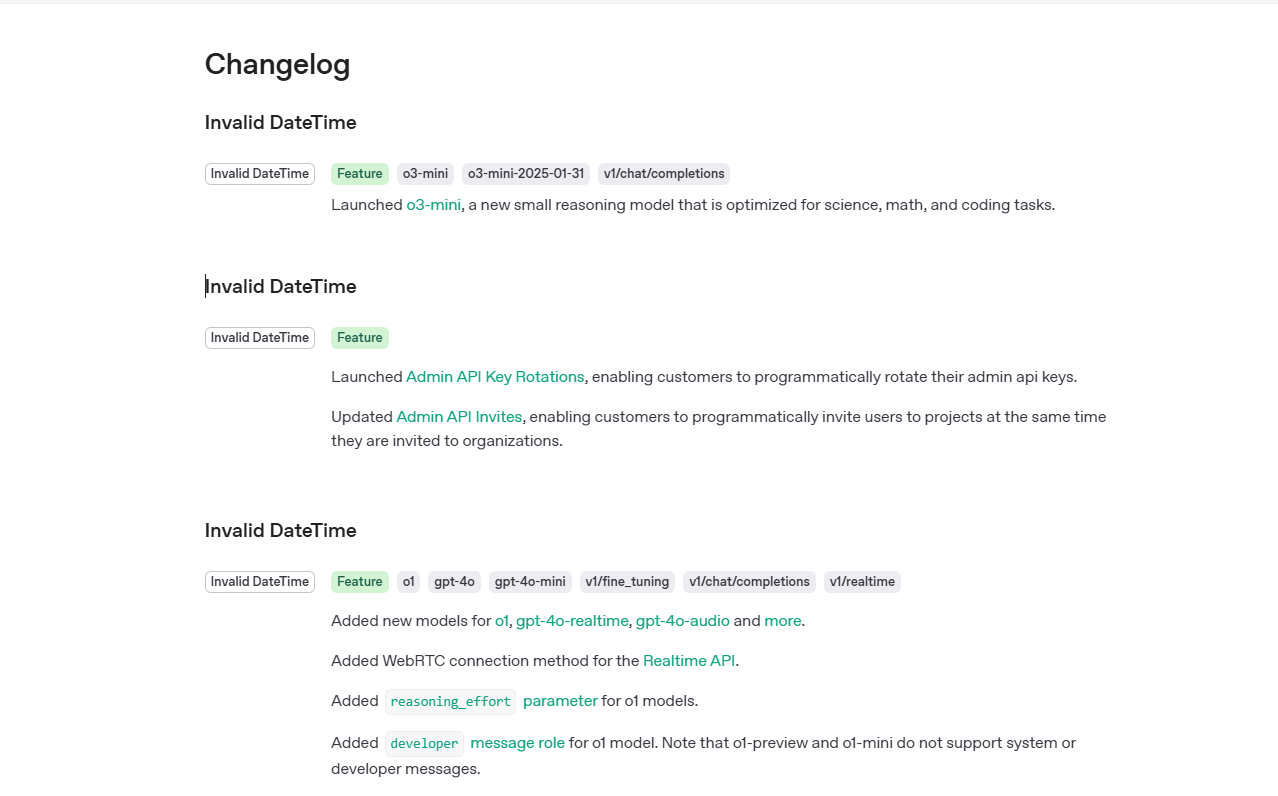Click the Changelog page heading
This screenshot has height=796, width=1278.
277,64
